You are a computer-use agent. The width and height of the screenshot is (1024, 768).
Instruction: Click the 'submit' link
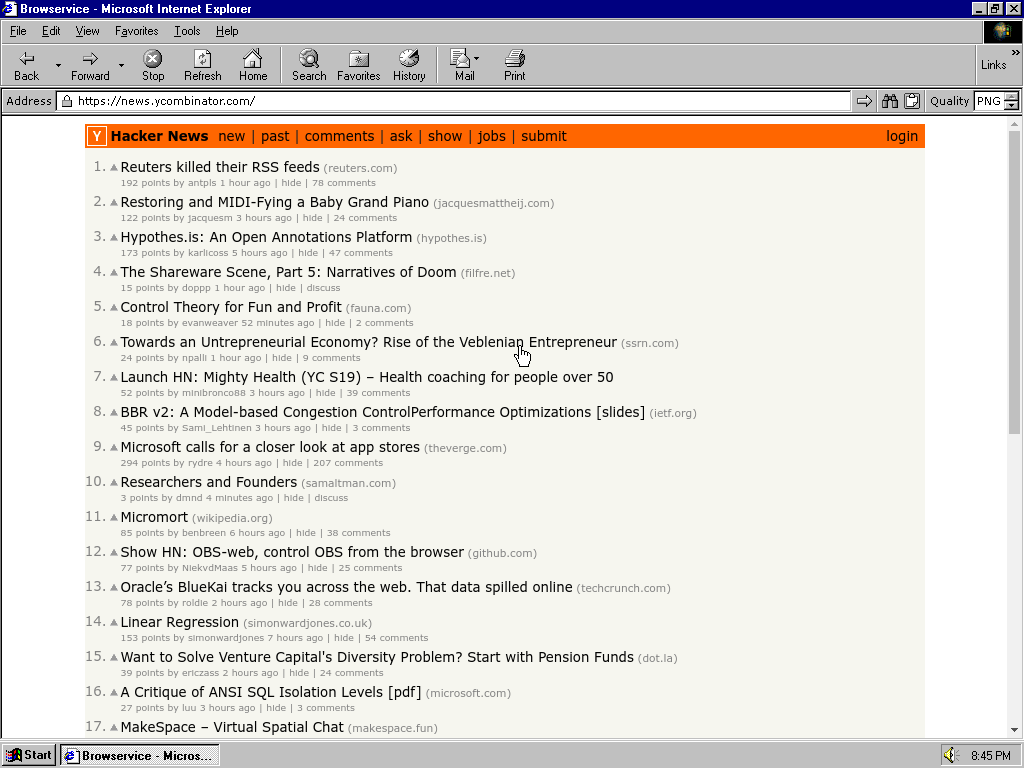[543, 136]
